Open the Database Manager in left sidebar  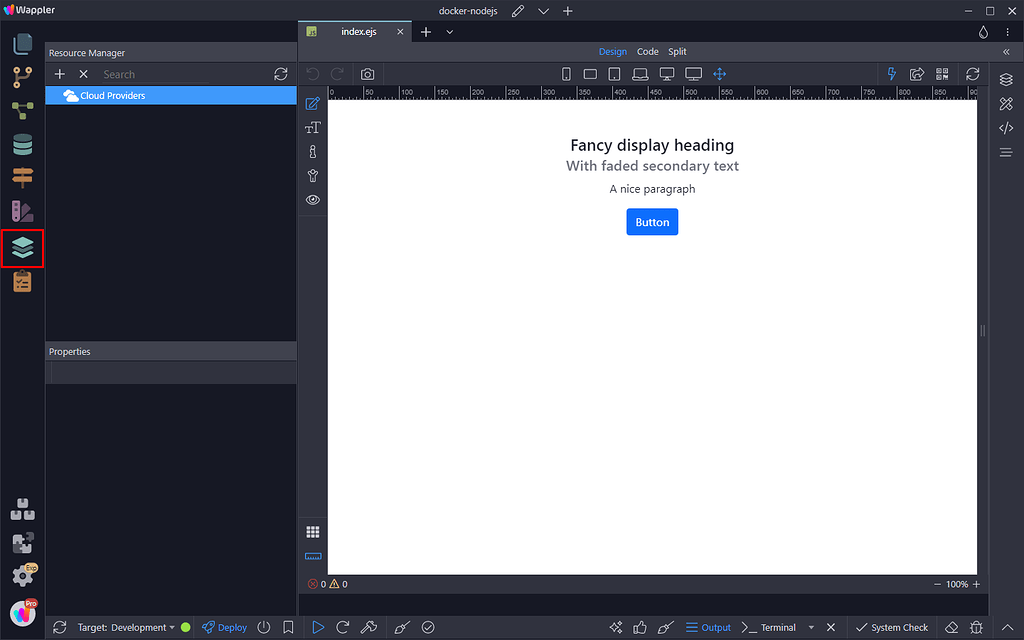click(22, 144)
